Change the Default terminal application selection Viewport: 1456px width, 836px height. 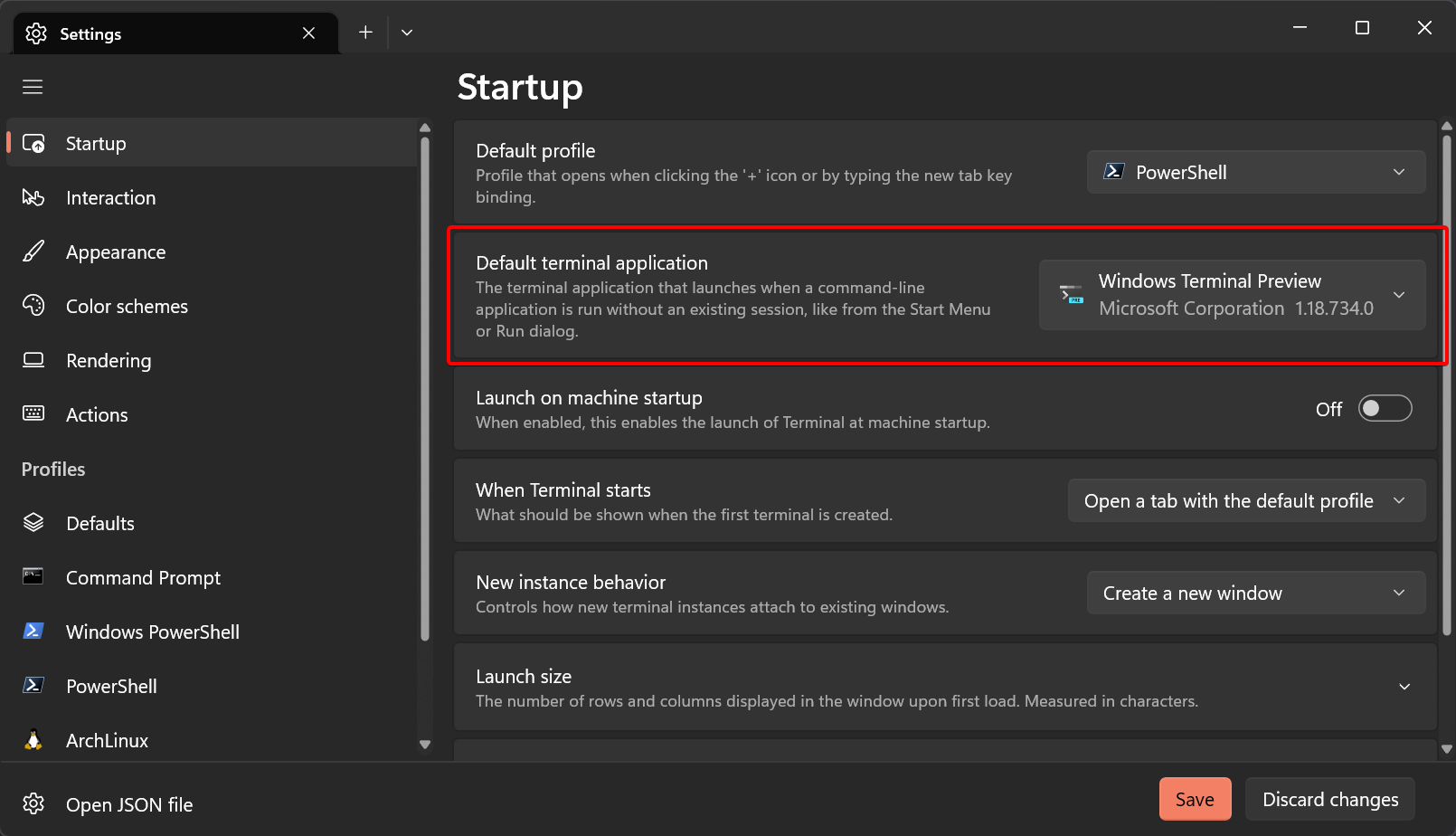click(1232, 295)
